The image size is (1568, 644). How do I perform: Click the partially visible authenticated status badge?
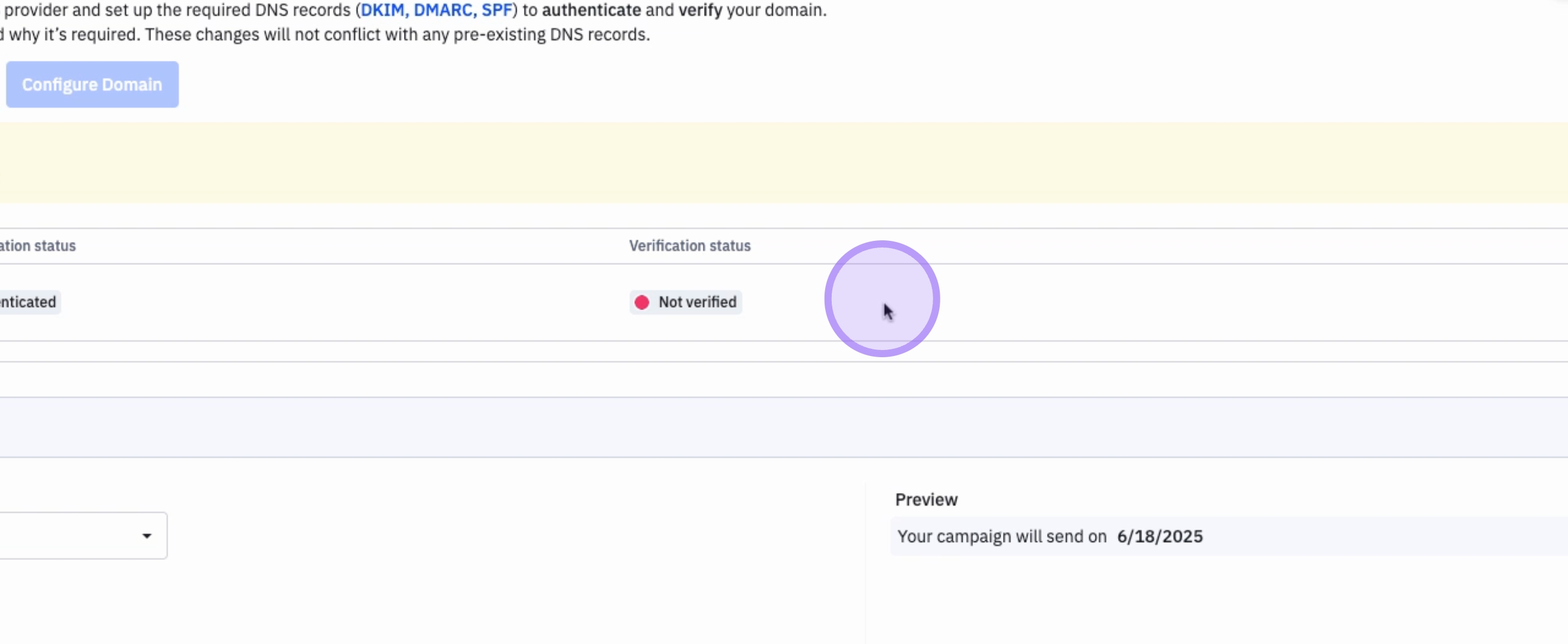(x=28, y=302)
